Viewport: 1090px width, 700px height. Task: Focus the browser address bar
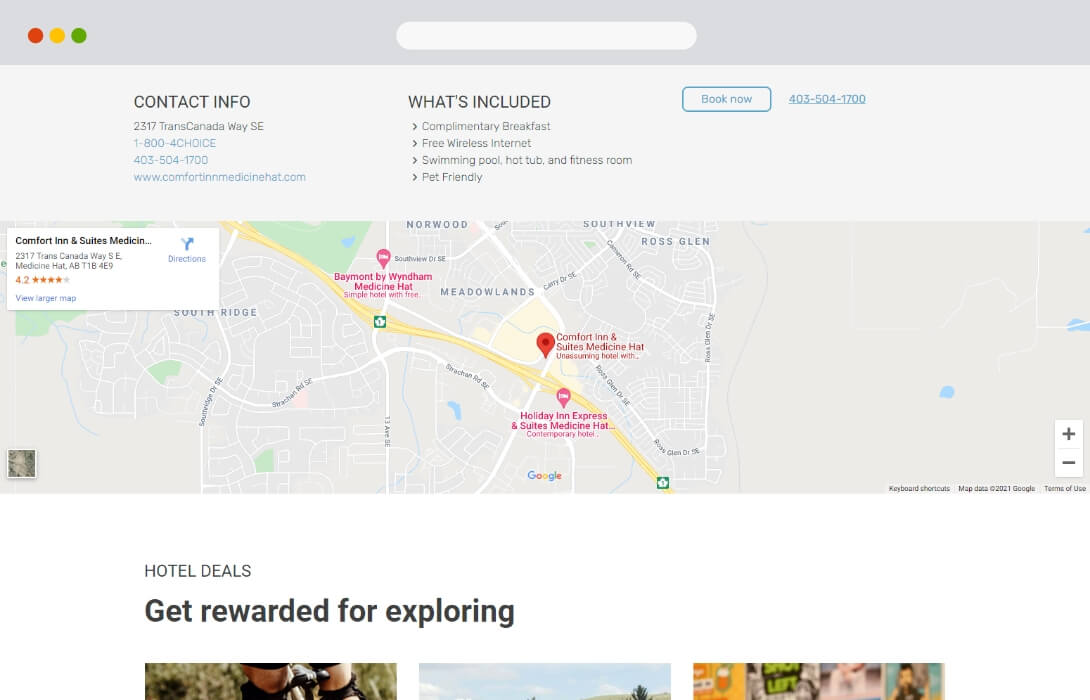point(546,35)
